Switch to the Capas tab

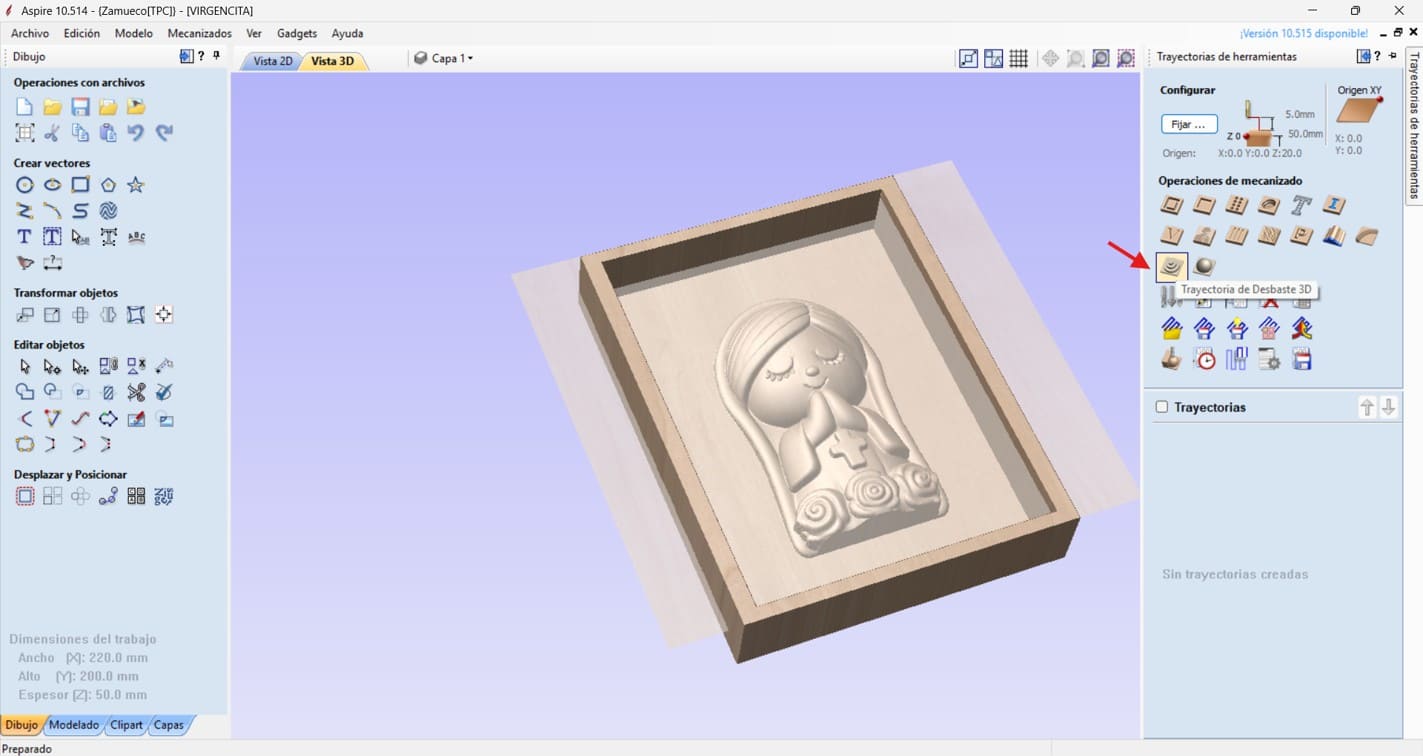click(x=168, y=725)
